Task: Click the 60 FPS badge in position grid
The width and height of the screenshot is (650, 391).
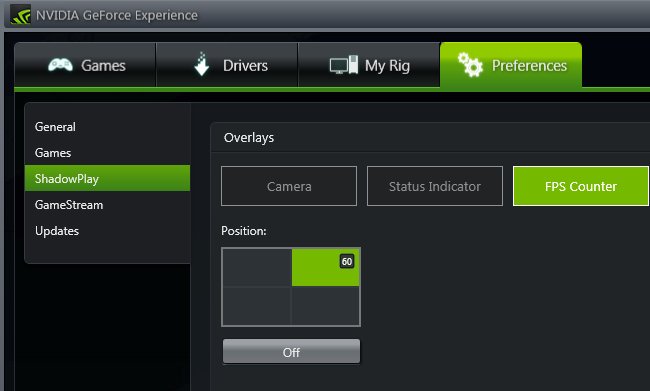Action: 347,261
